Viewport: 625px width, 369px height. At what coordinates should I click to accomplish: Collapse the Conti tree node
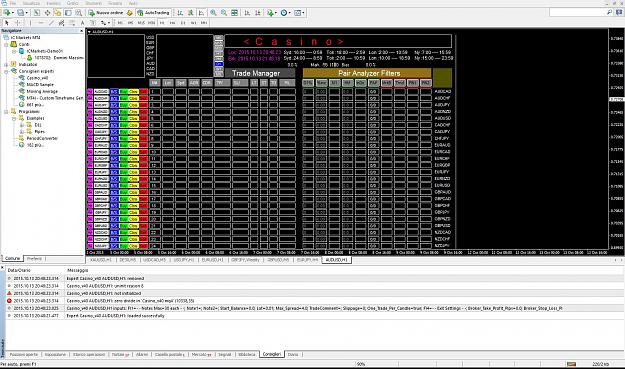point(6,44)
